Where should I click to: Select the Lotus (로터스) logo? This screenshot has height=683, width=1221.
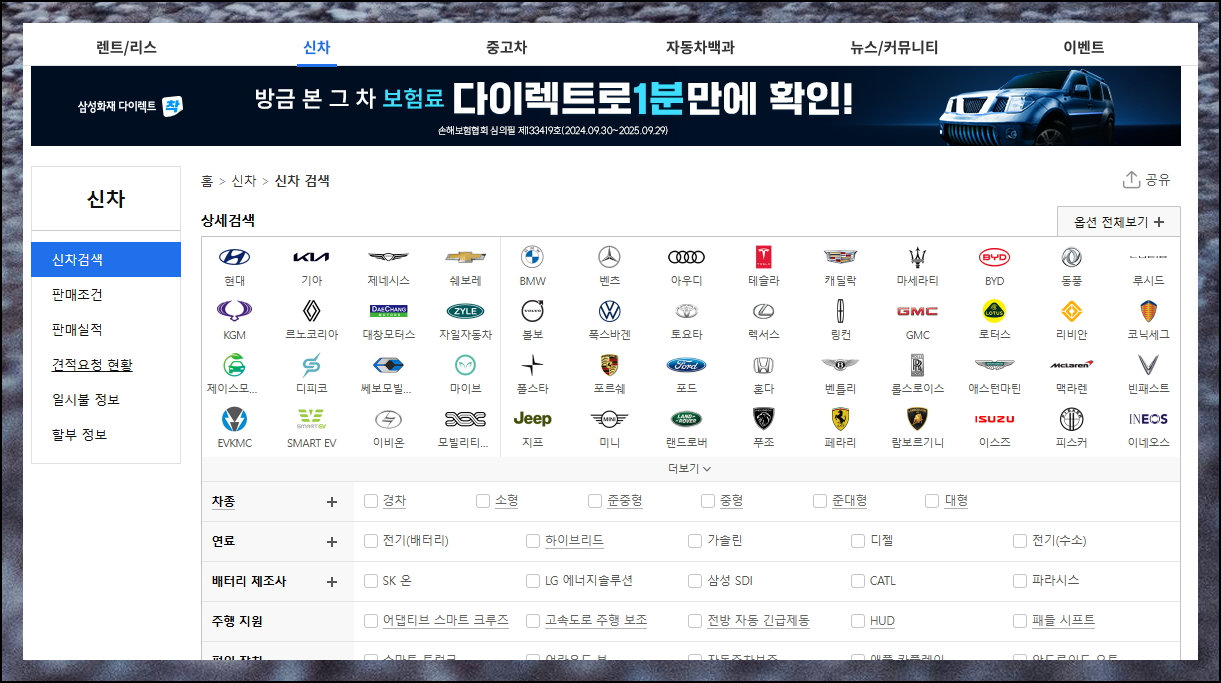click(994, 311)
